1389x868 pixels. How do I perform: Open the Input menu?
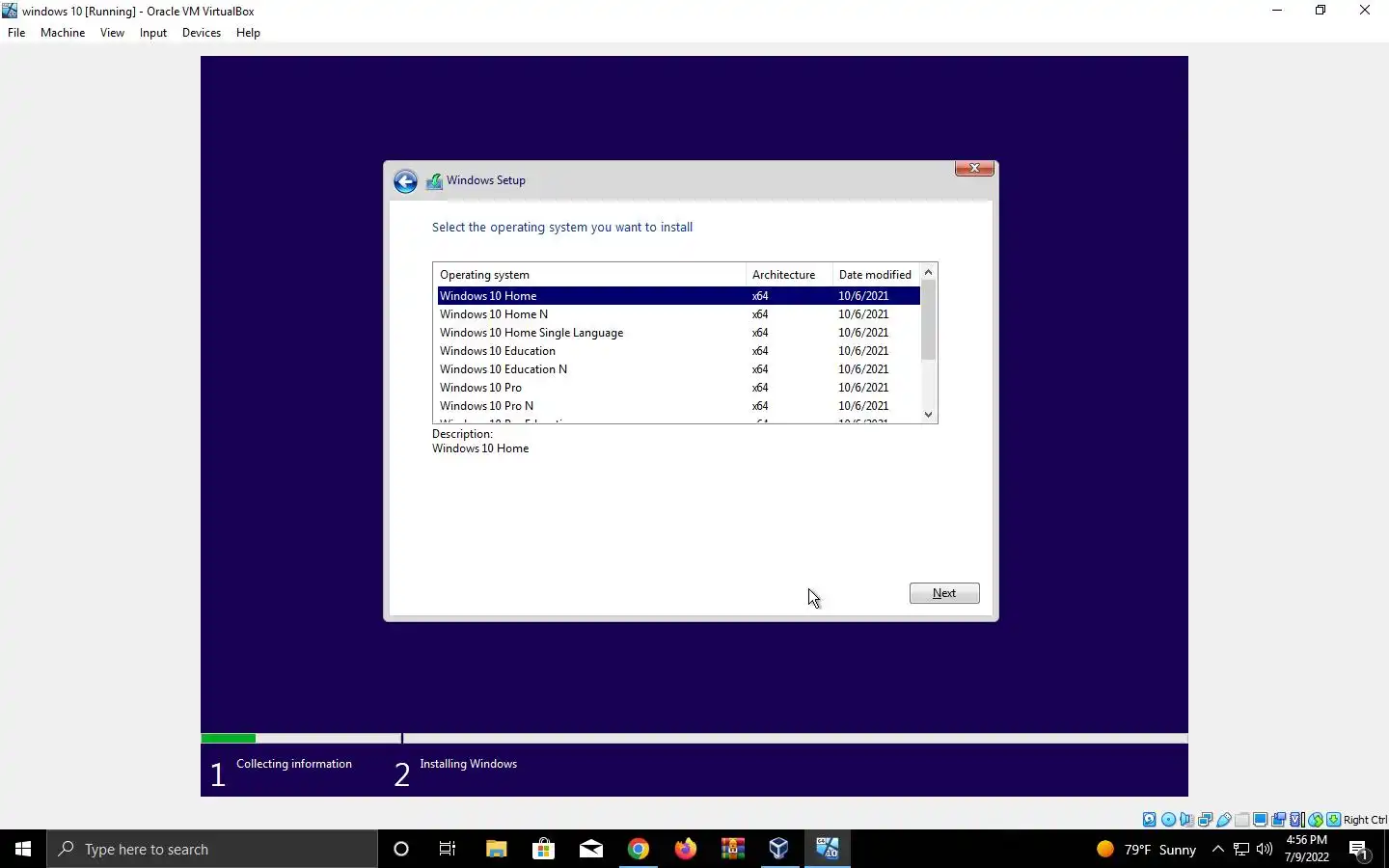(152, 32)
